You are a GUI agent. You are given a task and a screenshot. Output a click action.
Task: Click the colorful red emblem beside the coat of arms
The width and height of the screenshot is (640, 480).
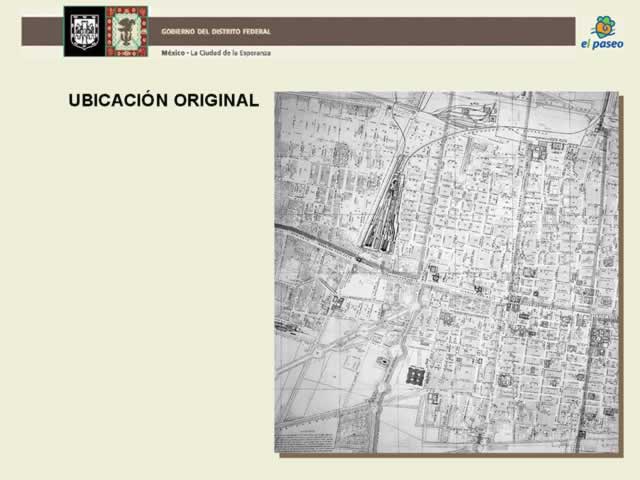click(127, 31)
